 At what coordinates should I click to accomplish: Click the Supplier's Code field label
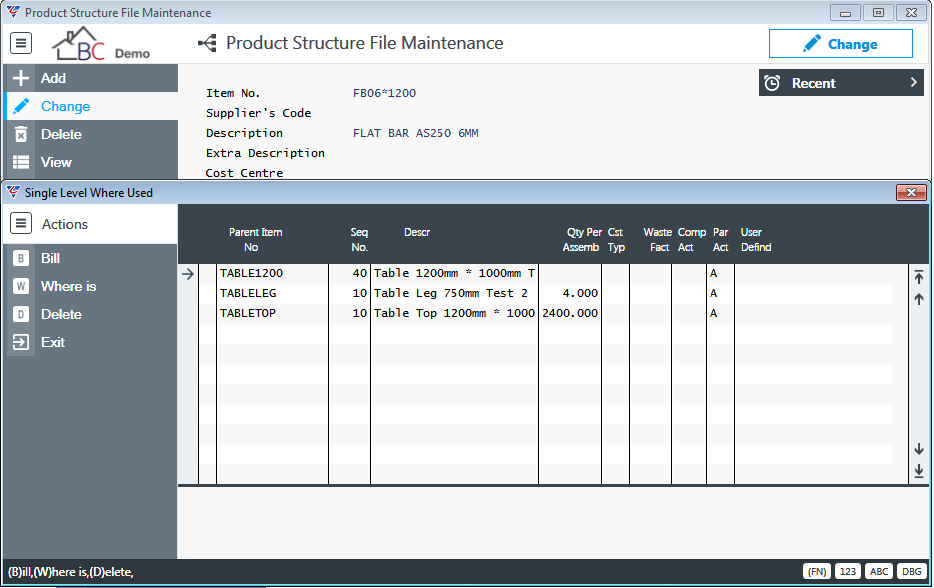coord(259,113)
